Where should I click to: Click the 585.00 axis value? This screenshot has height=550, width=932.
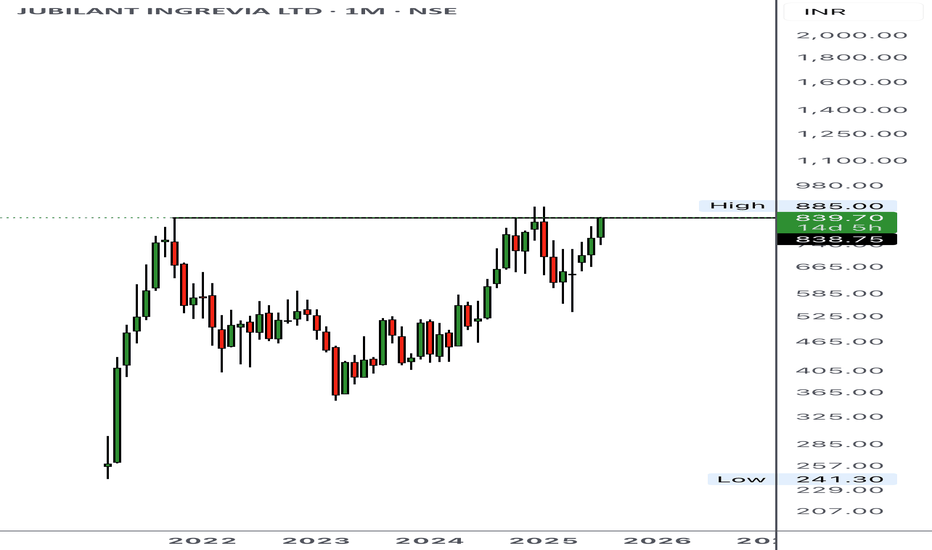pyautogui.click(x=839, y=293)
